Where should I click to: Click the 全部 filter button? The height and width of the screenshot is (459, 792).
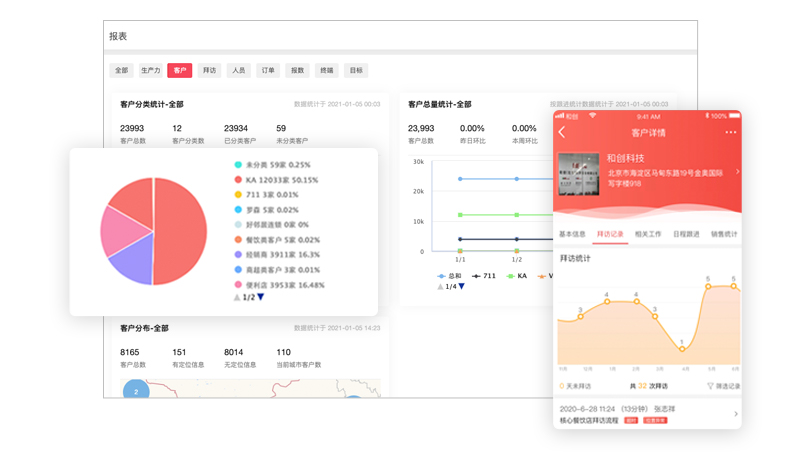[x=121, y=71]
